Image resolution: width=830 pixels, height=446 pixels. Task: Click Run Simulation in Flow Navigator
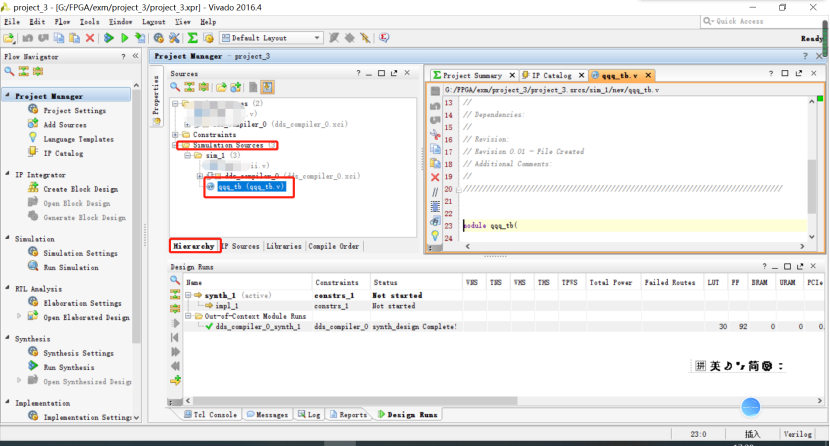(71, 267)
